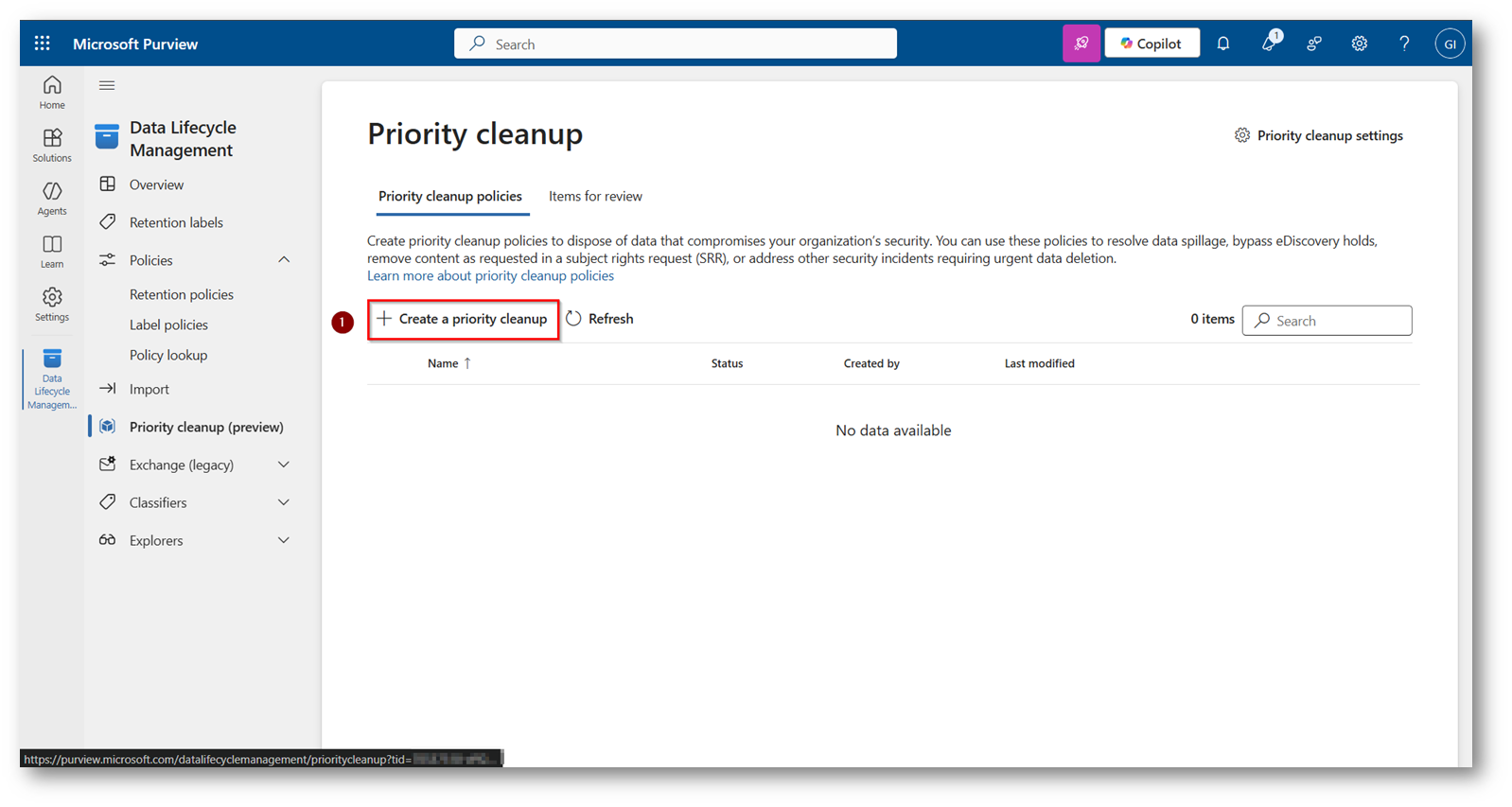Open Priority cleanup settings
The height and width of the screenshot is (807, 1512).
pyautogui.click(x=1319, y=135)
